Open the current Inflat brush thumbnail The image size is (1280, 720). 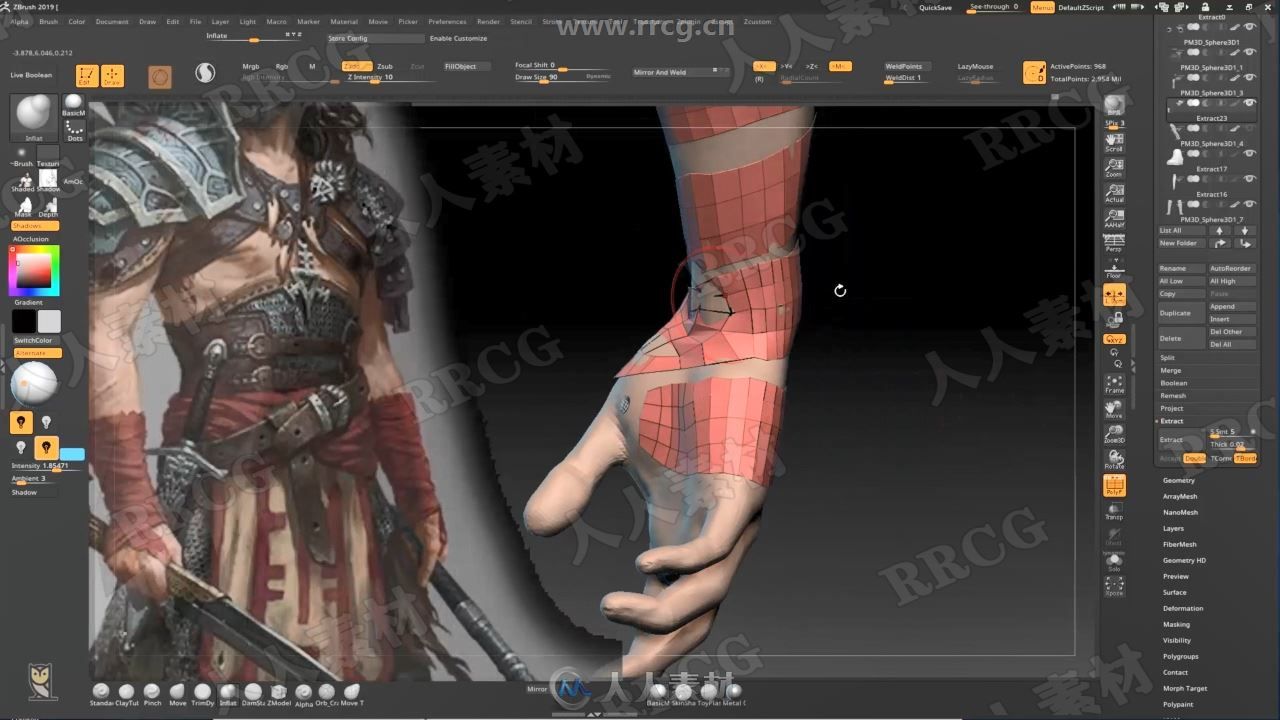point(34,118)
